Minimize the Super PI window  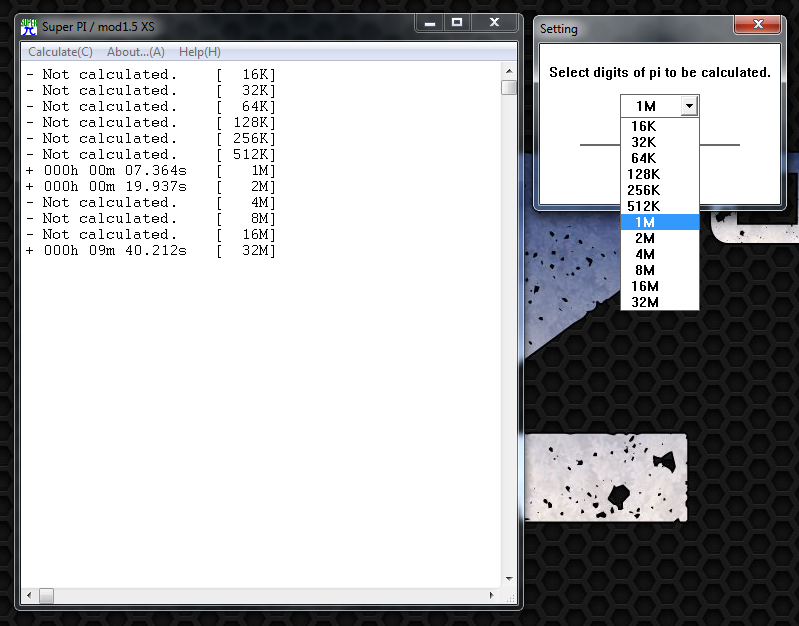430,23
